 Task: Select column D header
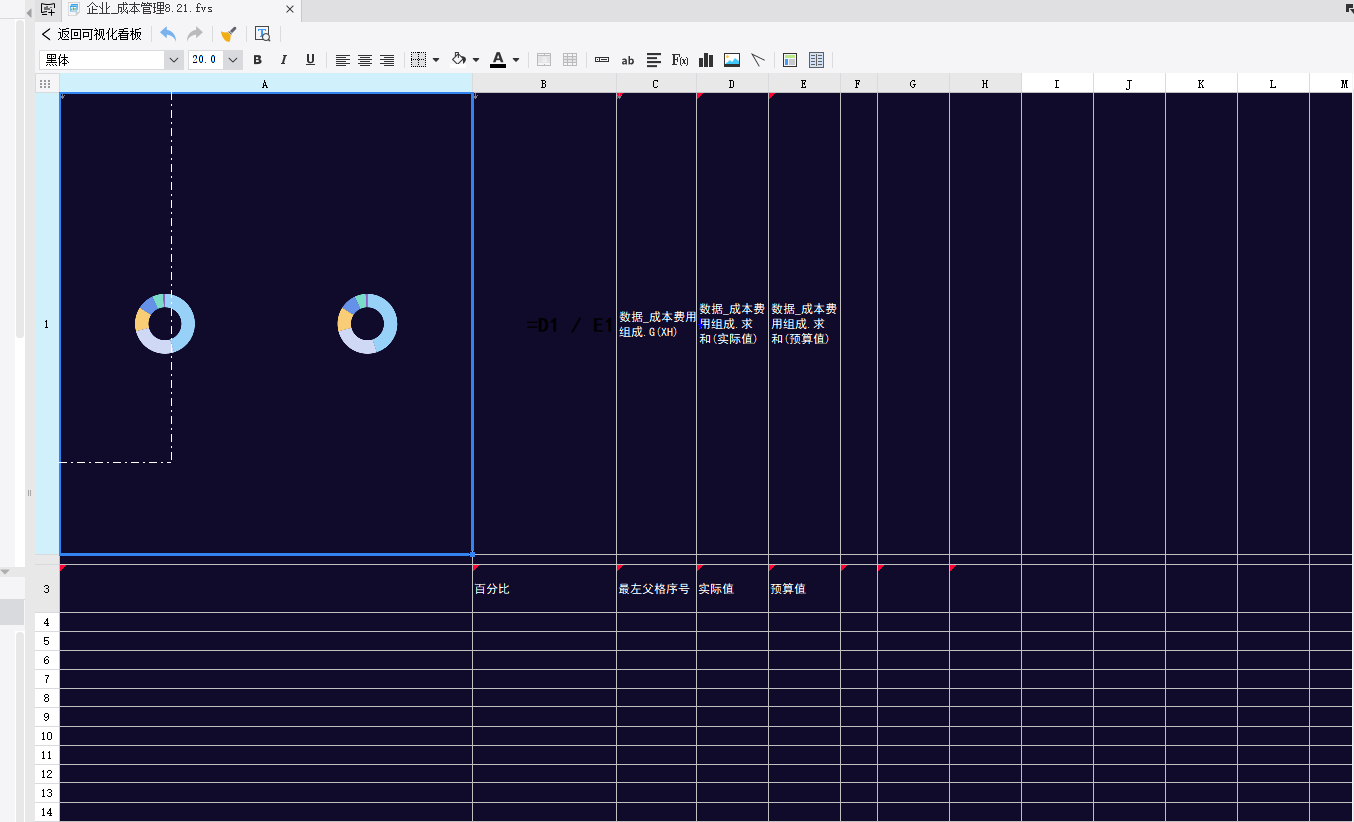point(732,85)
